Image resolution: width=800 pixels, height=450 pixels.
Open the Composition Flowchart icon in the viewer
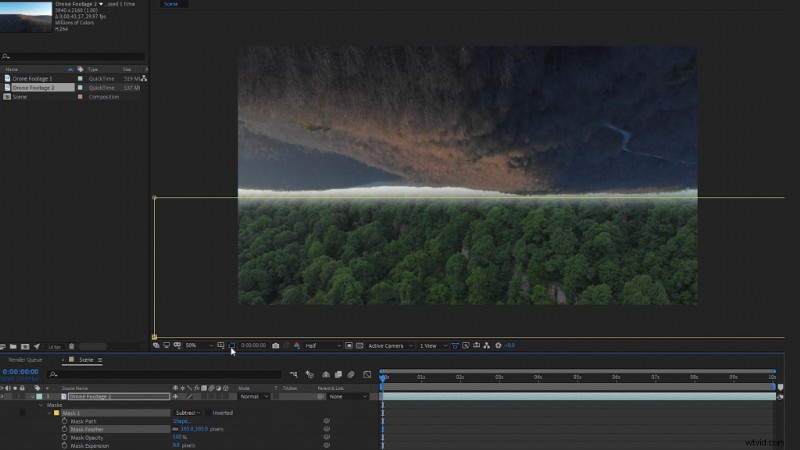487,345
